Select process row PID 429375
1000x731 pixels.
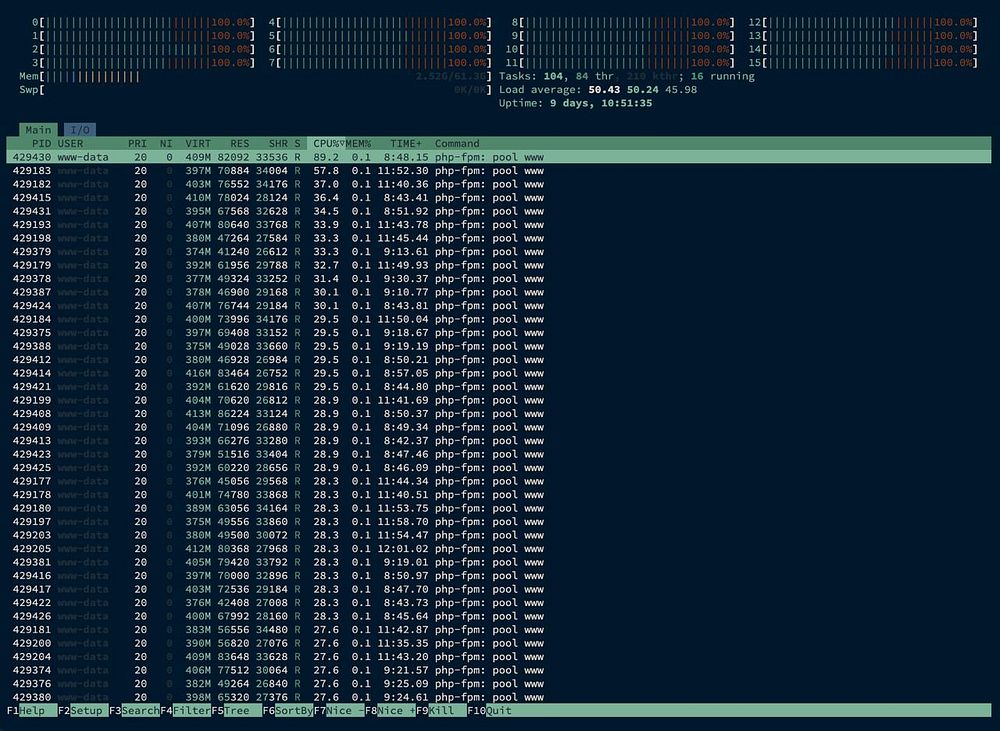tap(499, 333)
